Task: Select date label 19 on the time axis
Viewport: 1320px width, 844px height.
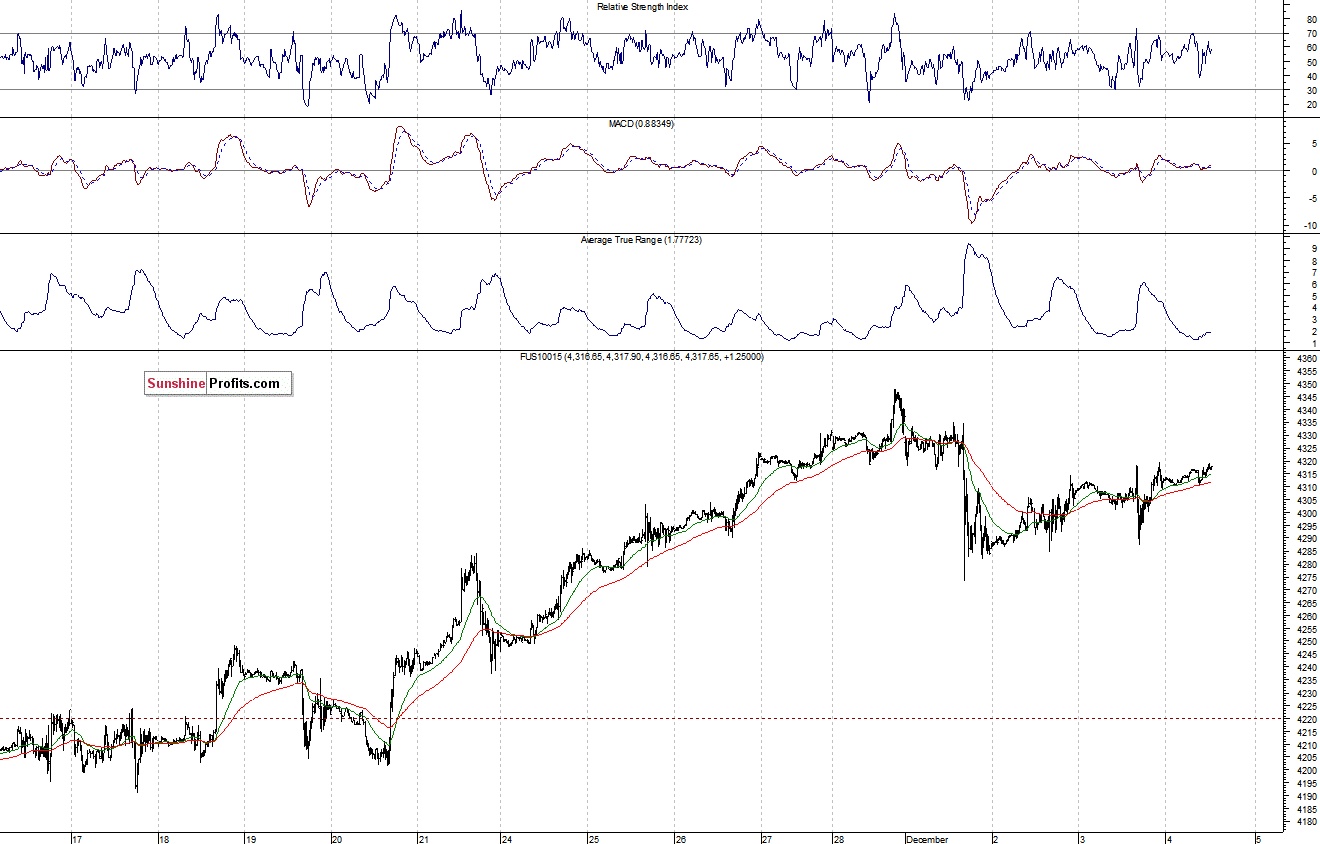Action: click(250, 839)
